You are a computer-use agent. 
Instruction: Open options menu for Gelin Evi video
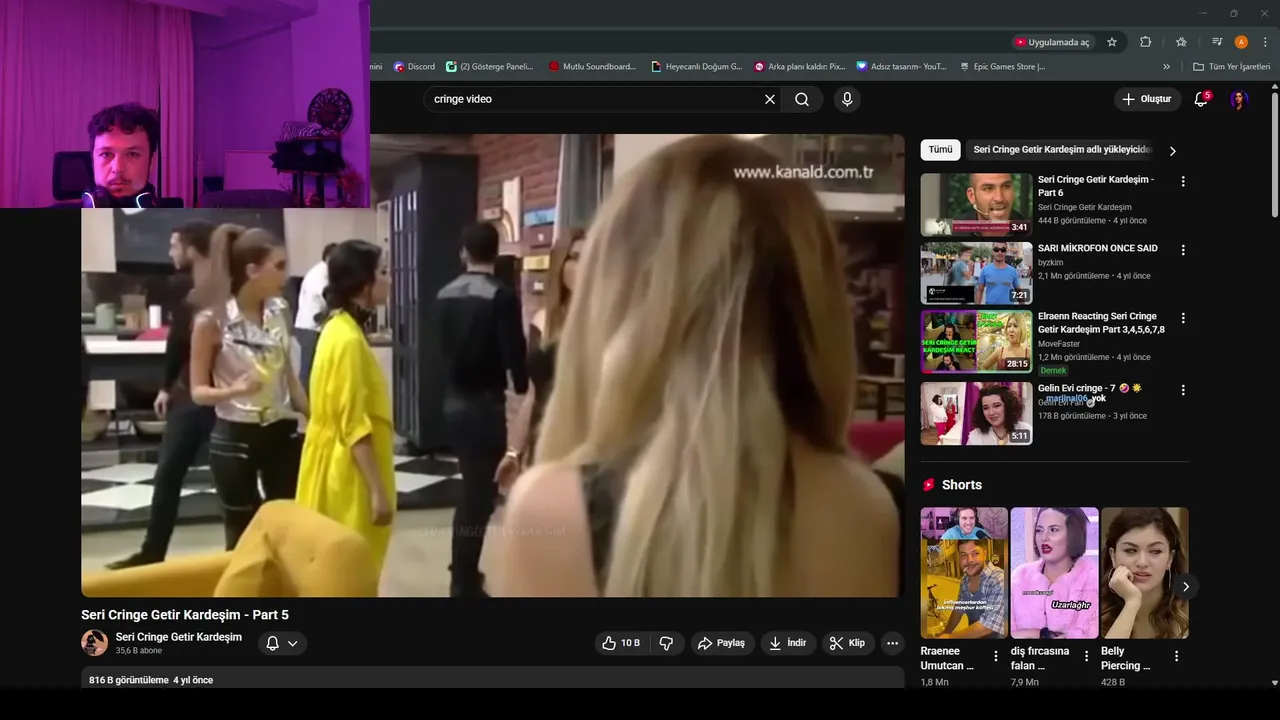[1183, 390]
